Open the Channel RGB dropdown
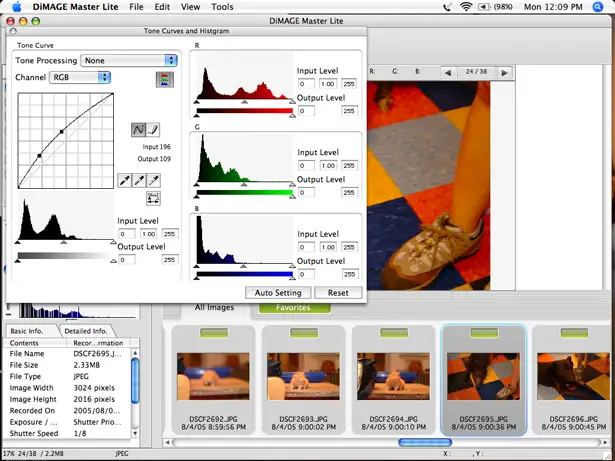 pos(80,77)
